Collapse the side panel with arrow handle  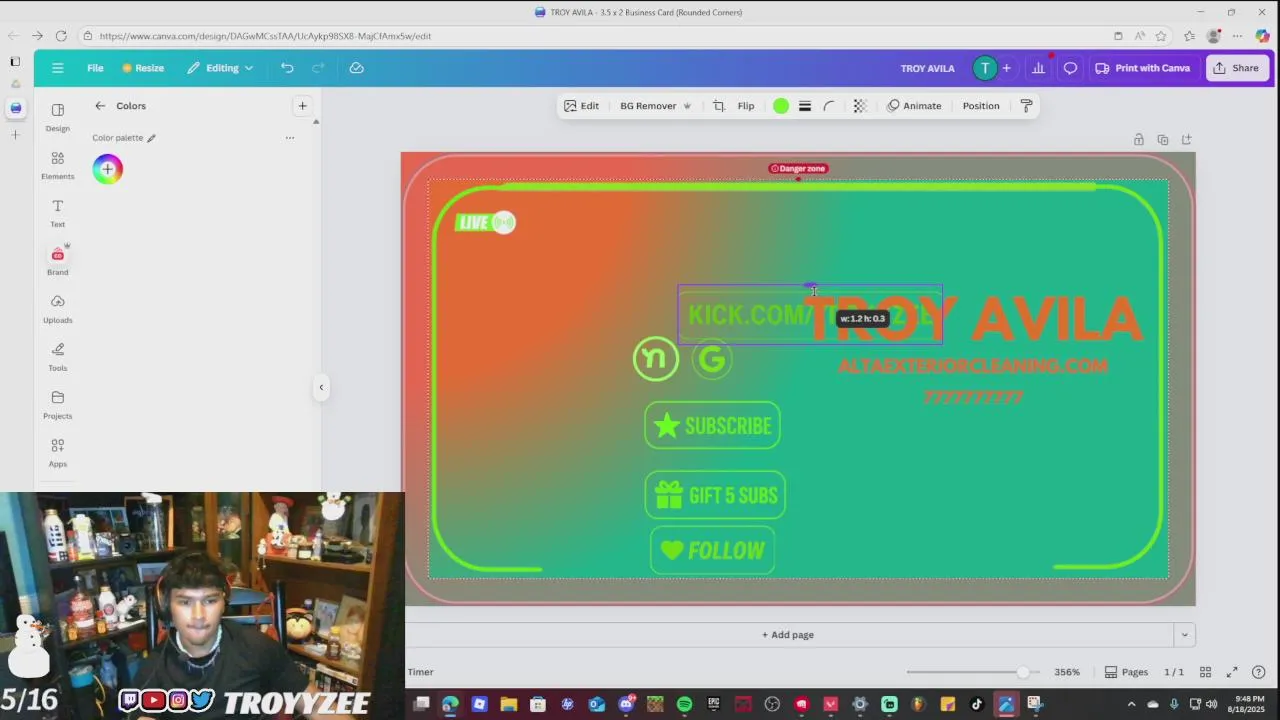[x=321, y=387]
